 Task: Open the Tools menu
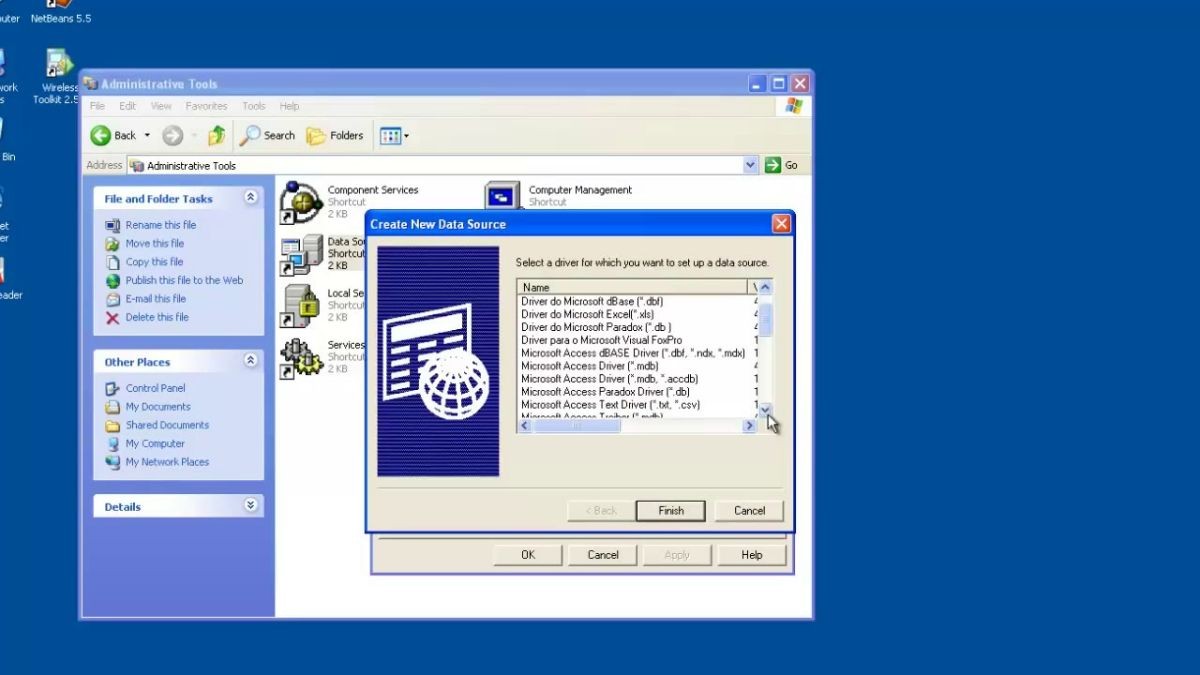click(x=254, y=106)
